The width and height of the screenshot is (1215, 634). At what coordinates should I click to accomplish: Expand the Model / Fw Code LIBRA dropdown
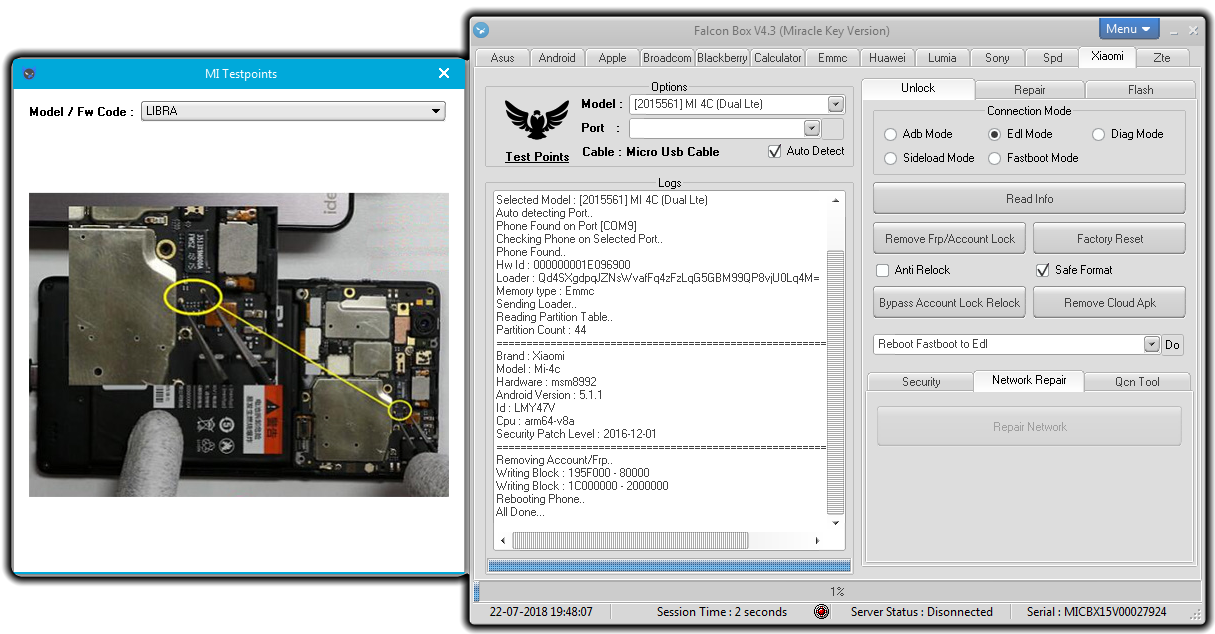coord(436,111)
